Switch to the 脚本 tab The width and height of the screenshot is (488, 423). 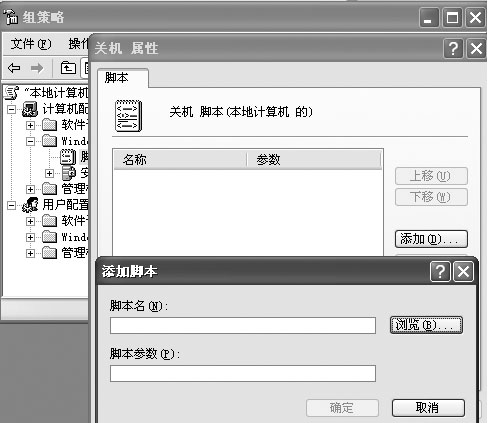(117, 78)
